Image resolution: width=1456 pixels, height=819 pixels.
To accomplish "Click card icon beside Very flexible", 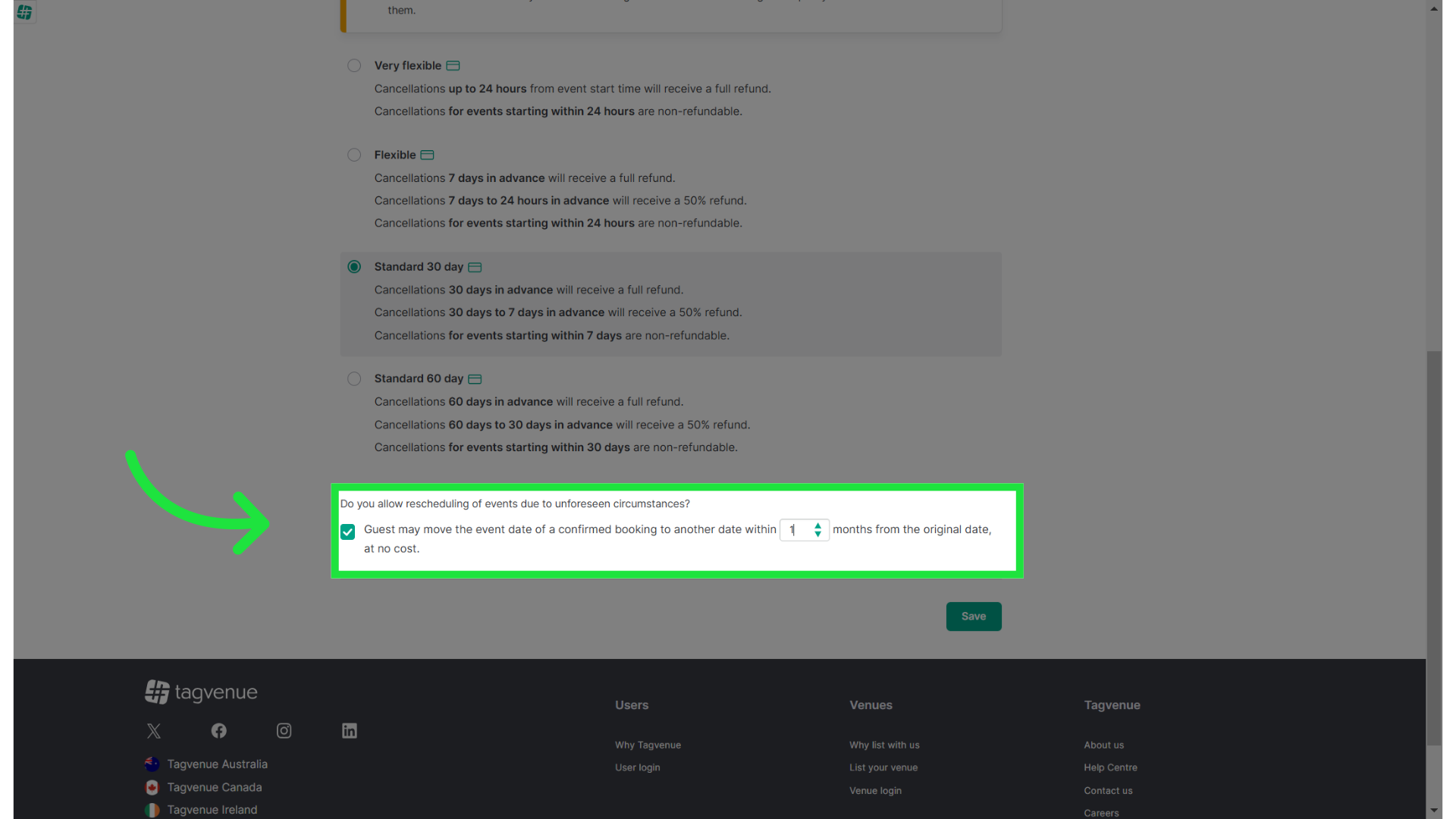I will tap(453, 66).
